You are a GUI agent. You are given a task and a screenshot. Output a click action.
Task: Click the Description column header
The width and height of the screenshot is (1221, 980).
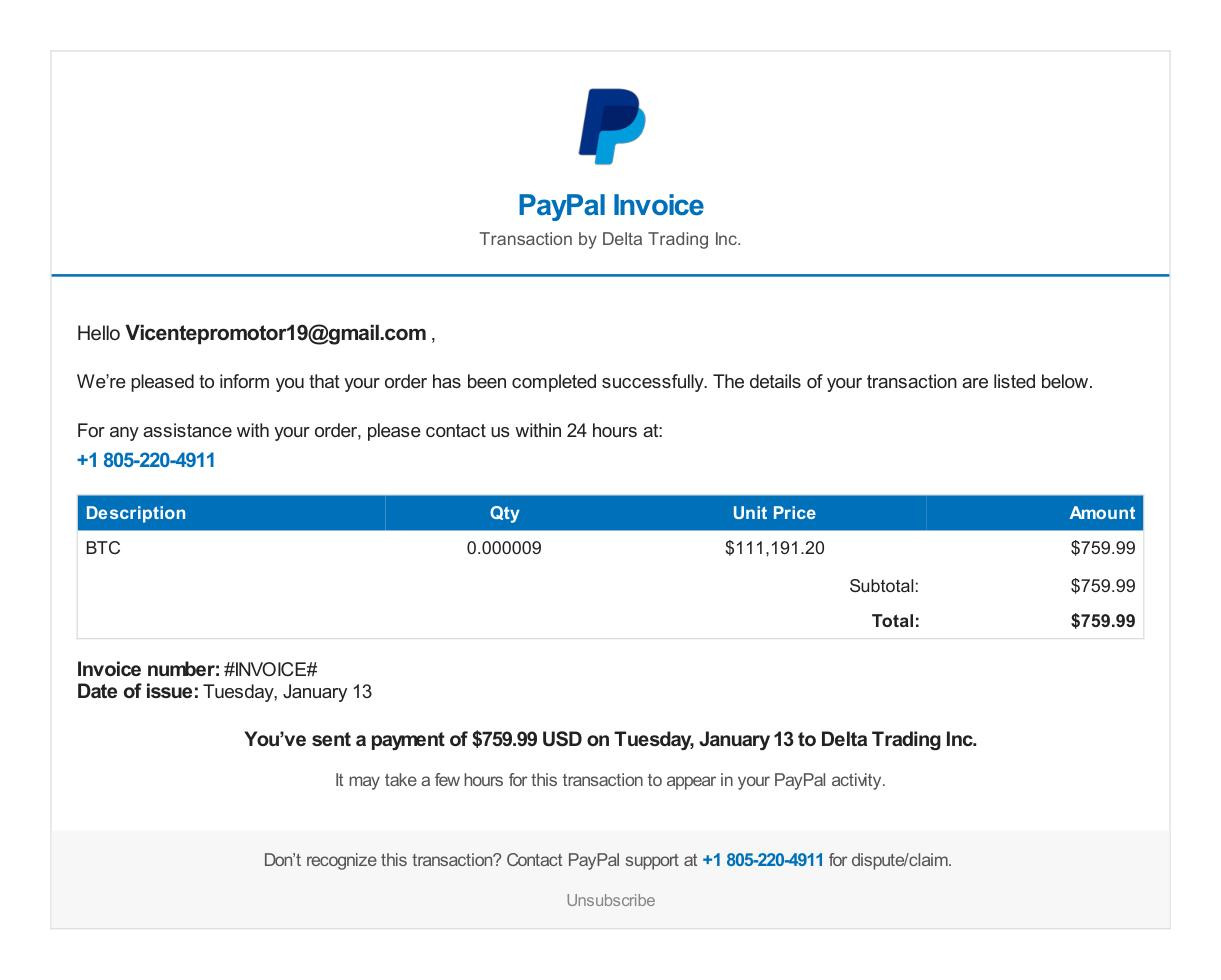pos(136,513)
